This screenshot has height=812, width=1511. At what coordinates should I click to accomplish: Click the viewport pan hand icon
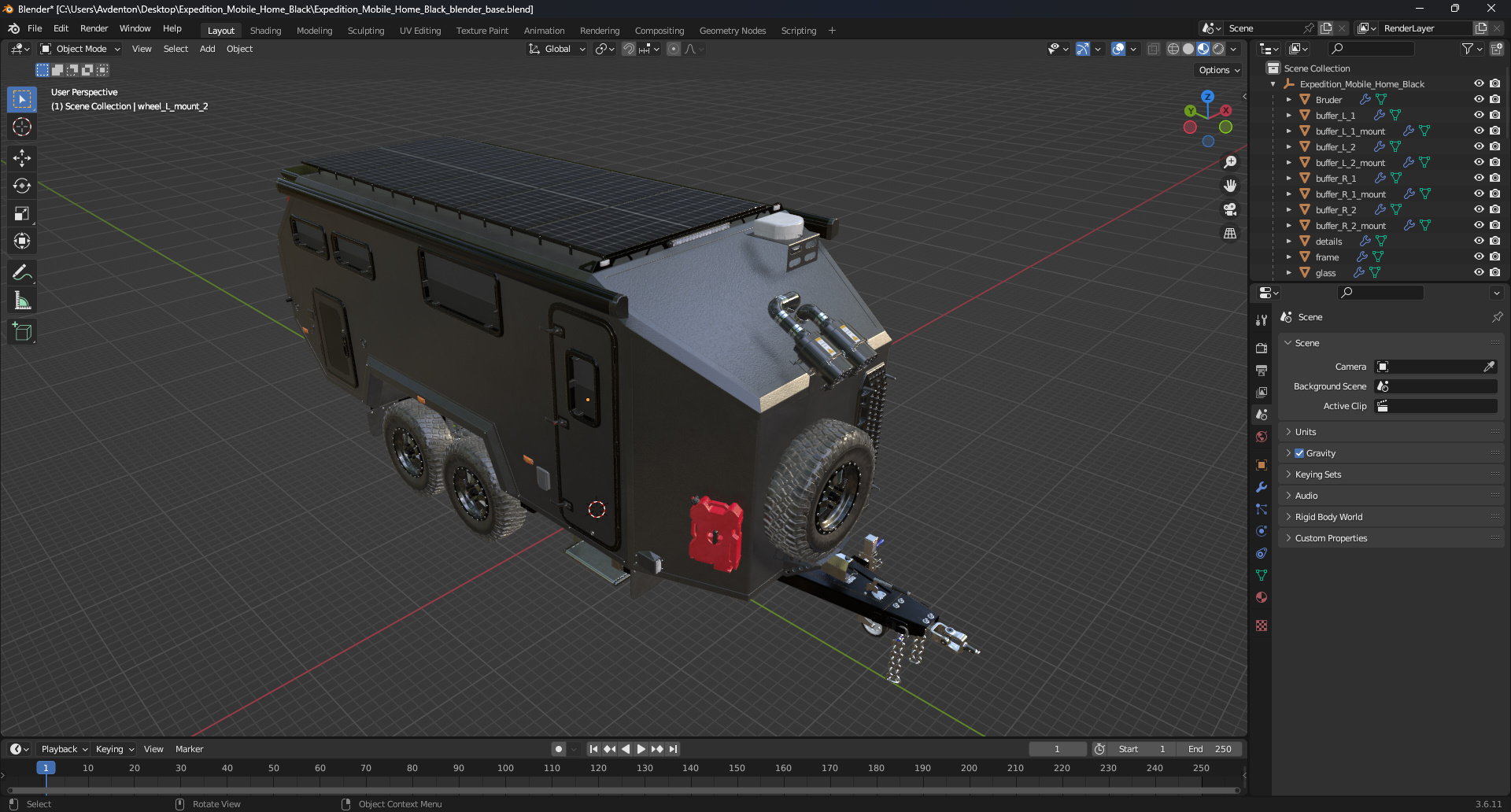click(x=1230, y=186)
